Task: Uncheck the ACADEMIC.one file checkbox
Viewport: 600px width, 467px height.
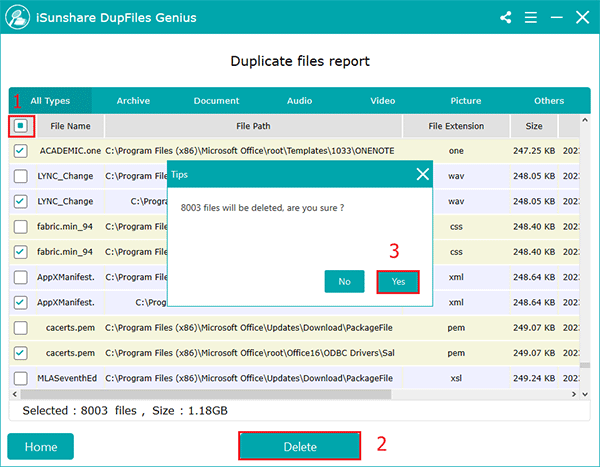Action: tap(21, 151)
